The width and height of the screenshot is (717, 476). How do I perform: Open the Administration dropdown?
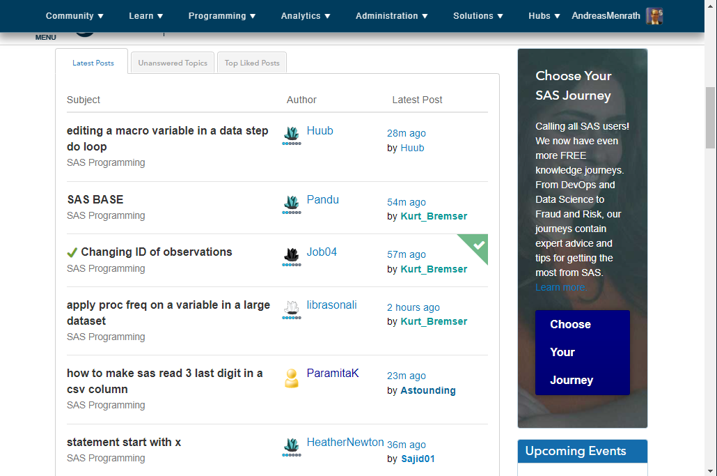(392, 16)
